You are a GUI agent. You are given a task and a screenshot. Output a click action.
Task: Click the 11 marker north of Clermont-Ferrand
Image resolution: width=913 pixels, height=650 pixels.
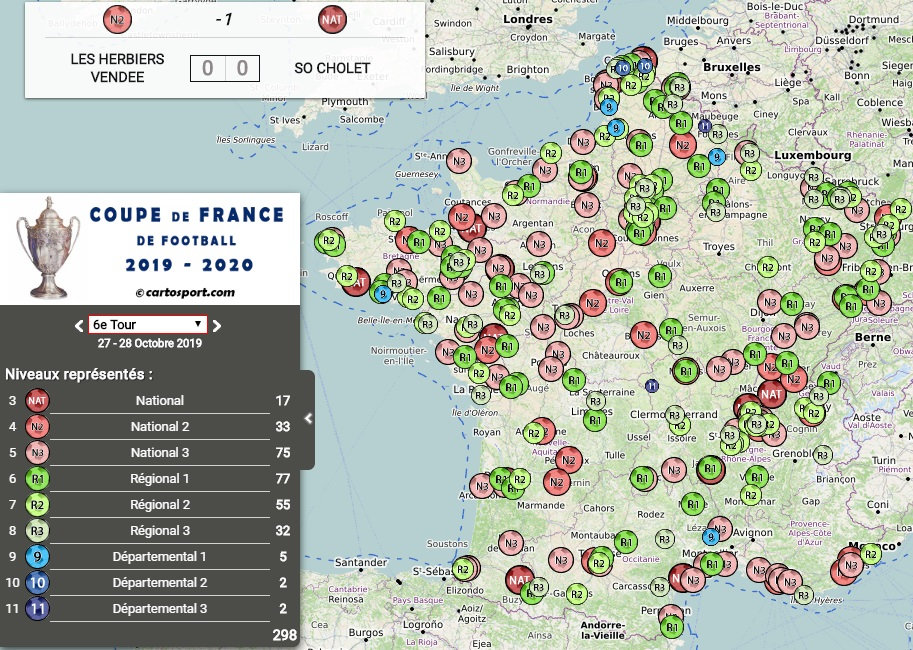click(x=652, y=386)
